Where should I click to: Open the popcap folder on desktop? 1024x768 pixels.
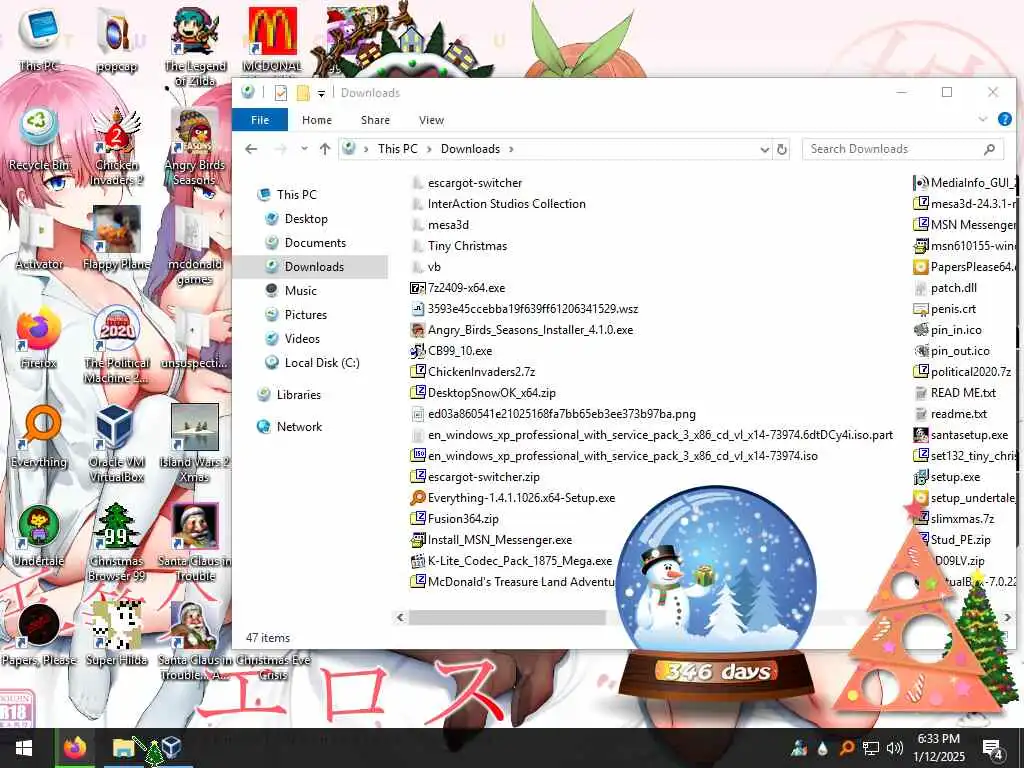(x=116, y=40)
